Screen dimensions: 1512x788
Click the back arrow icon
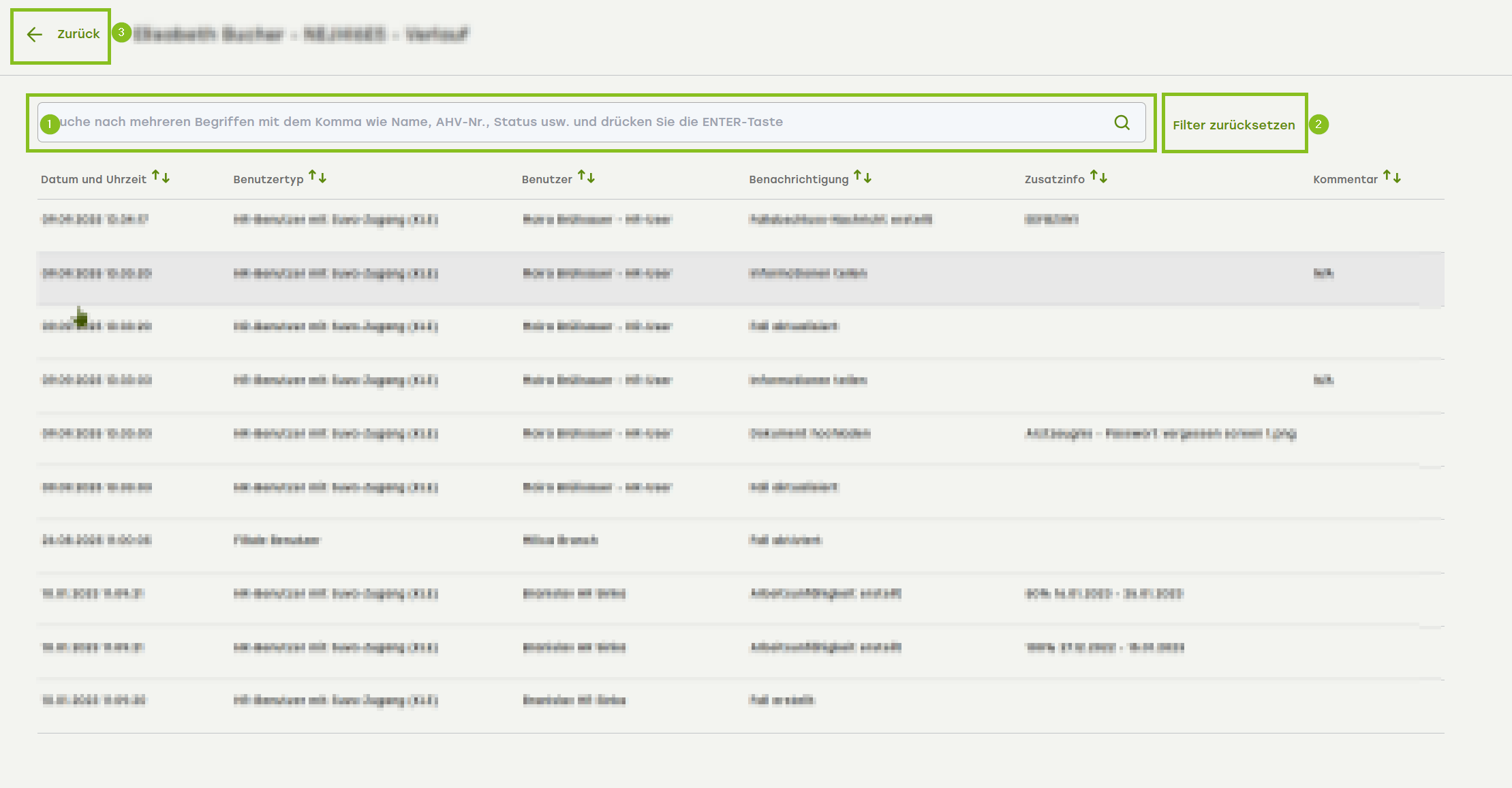(x=35, y=35)
